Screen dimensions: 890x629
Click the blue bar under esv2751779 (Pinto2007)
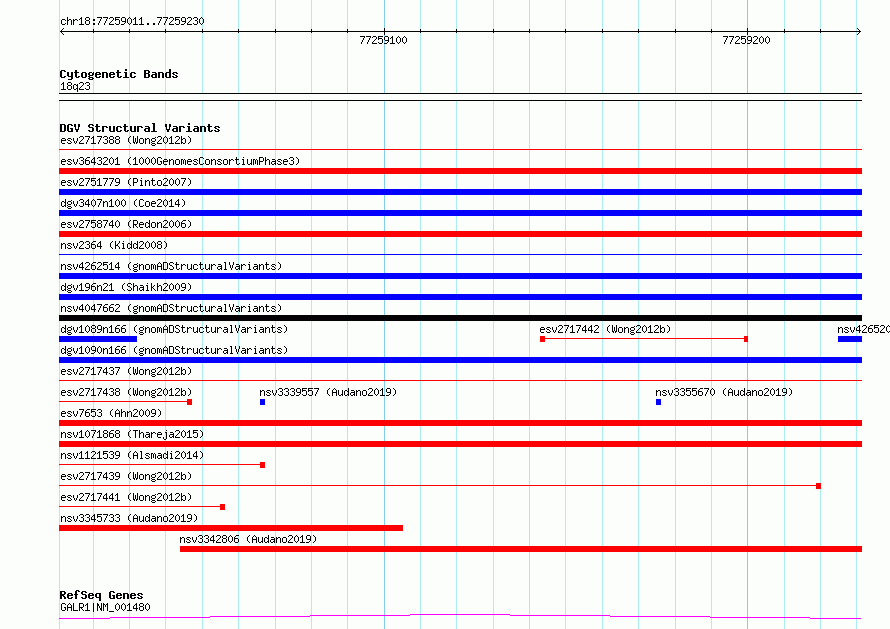[x=460, y=192]
